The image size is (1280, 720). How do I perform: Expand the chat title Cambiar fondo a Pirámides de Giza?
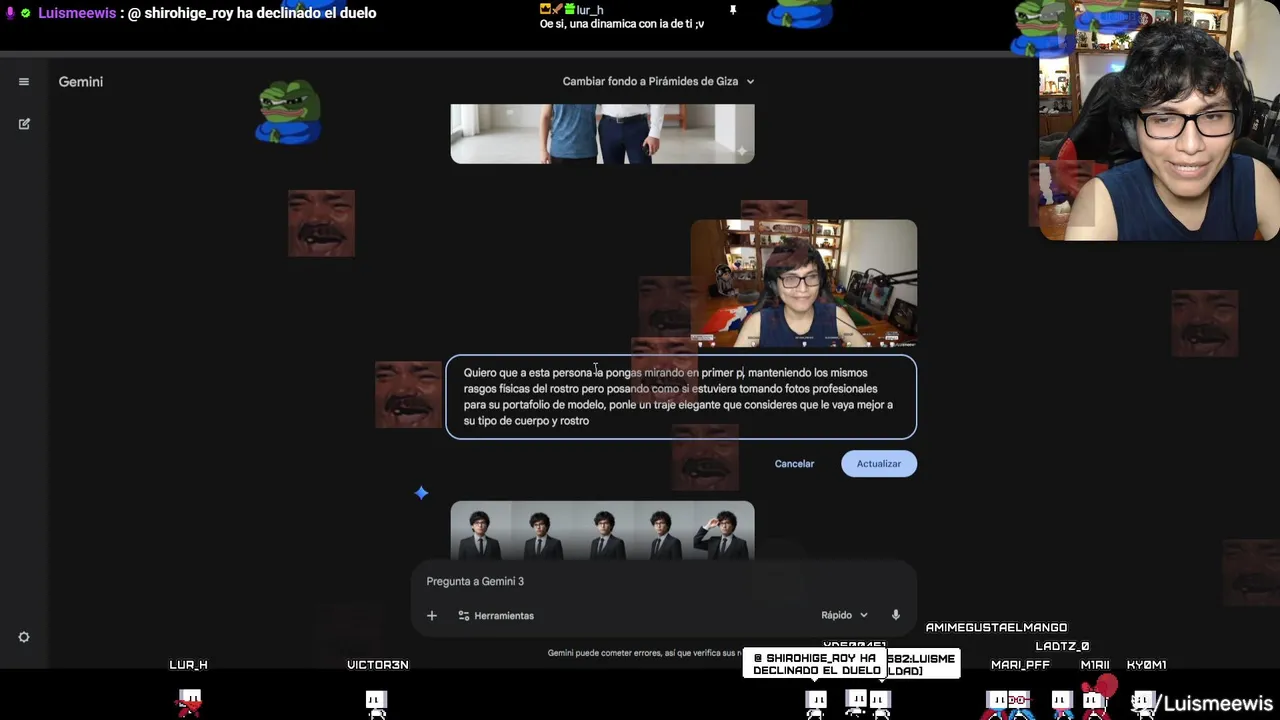click(x=658, y=82)
